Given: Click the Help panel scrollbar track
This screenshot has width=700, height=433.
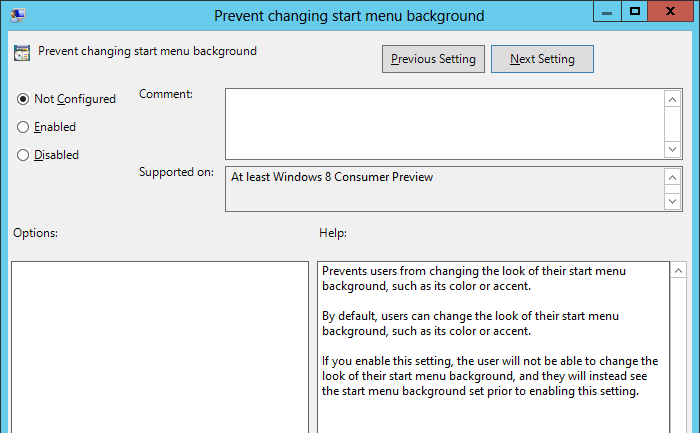Looking at the screenshot, I should [678, 350].
